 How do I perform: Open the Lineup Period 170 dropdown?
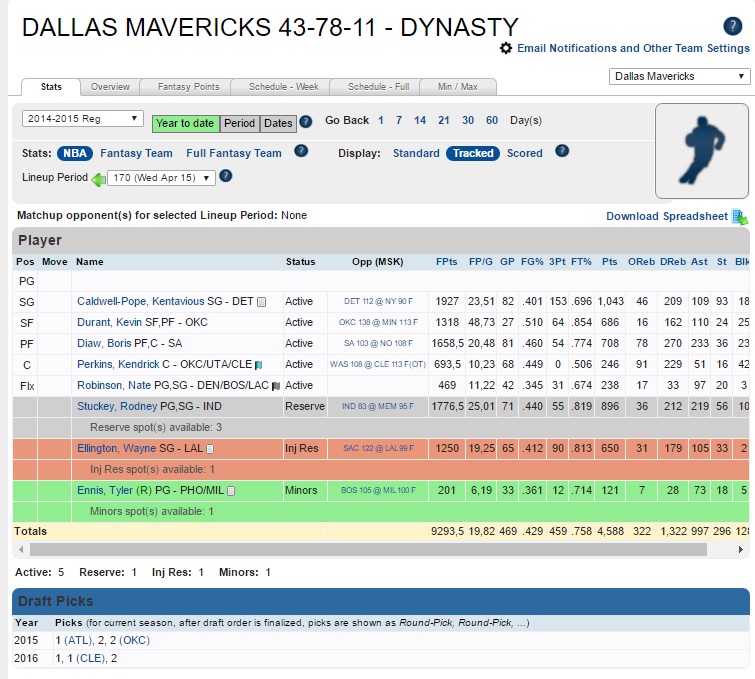click(161, 178)
